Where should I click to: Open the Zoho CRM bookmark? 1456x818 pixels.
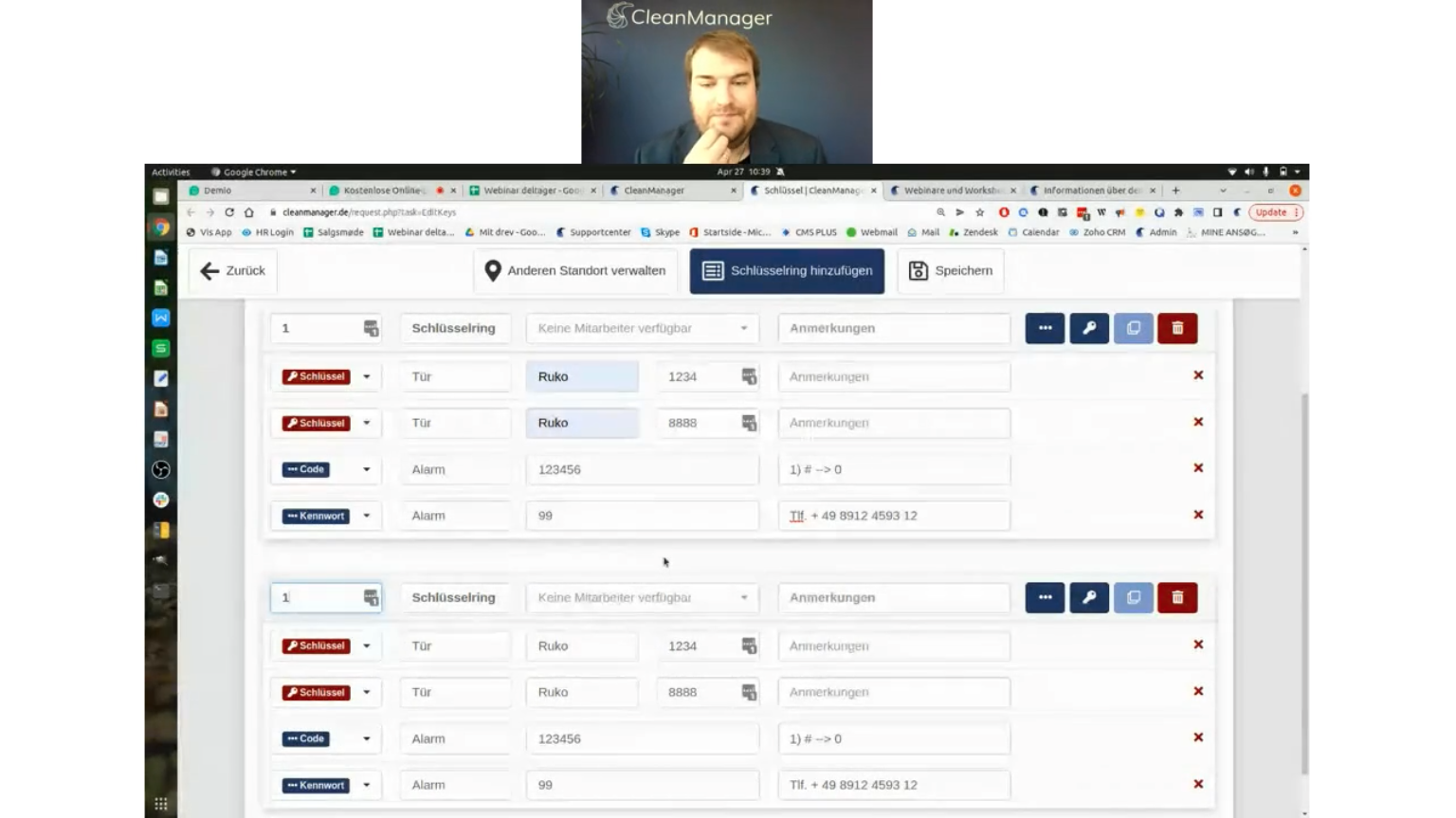click(x=1097, y=232)
